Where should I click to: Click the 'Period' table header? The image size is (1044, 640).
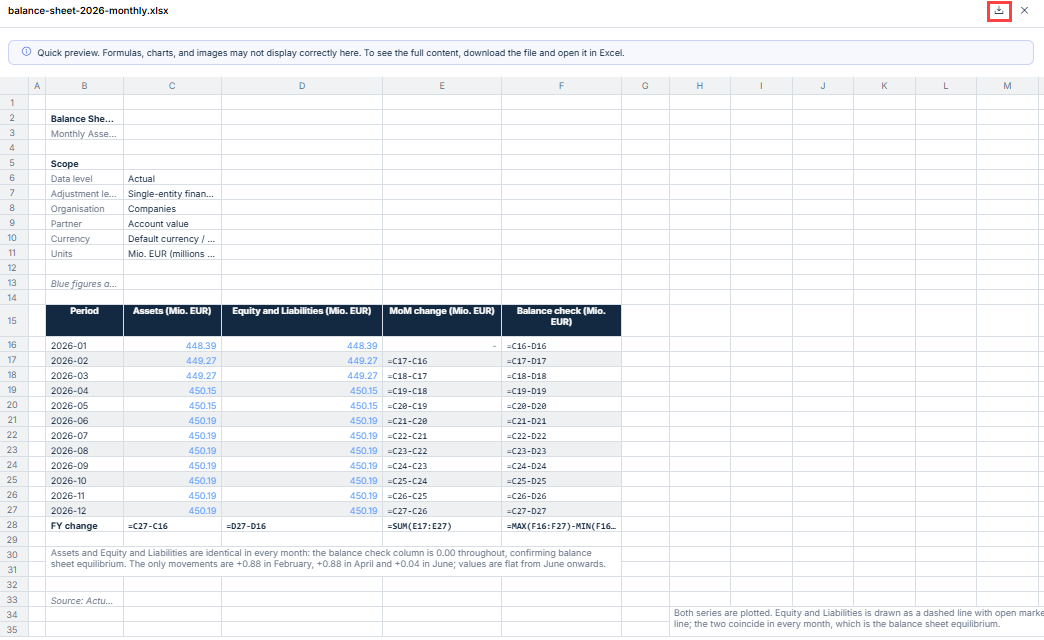85,320
